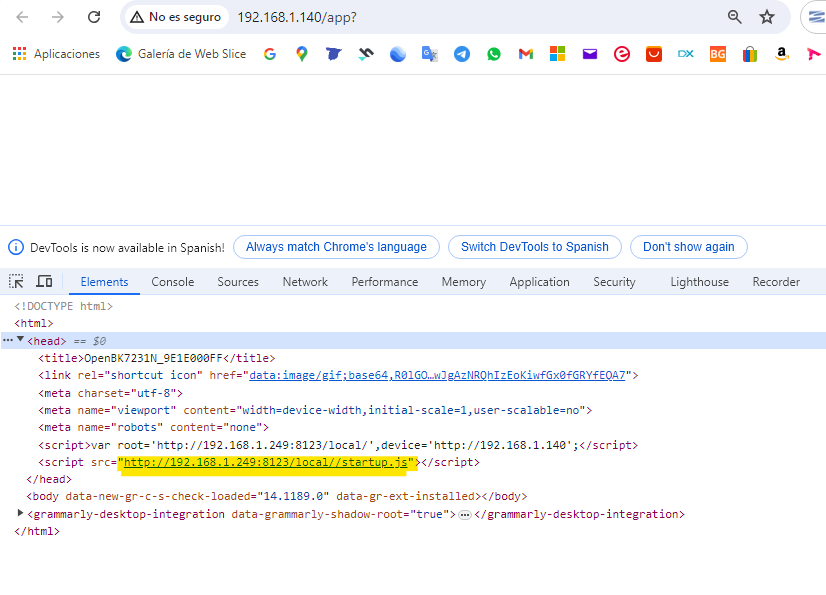Select the opening <html> tag
Screen dimensions: 826x595
click(x=34, y=323)
